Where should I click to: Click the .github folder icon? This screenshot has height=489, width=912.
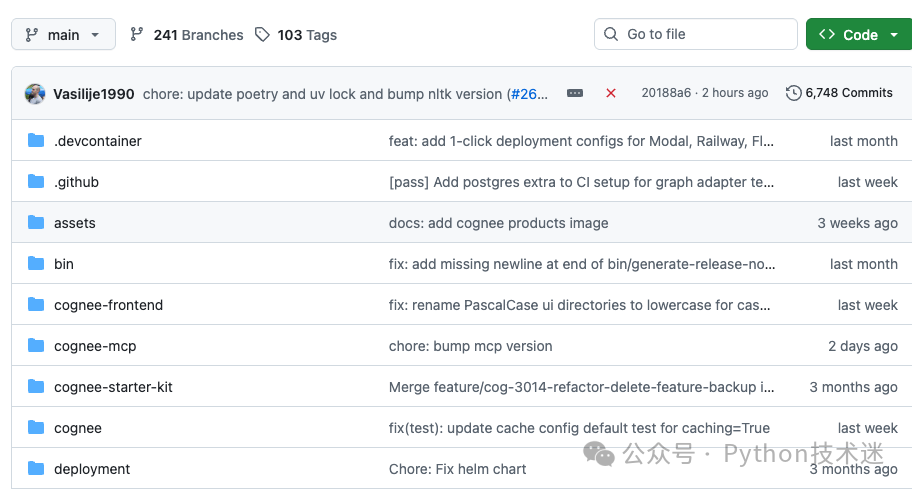coord(36,181)
